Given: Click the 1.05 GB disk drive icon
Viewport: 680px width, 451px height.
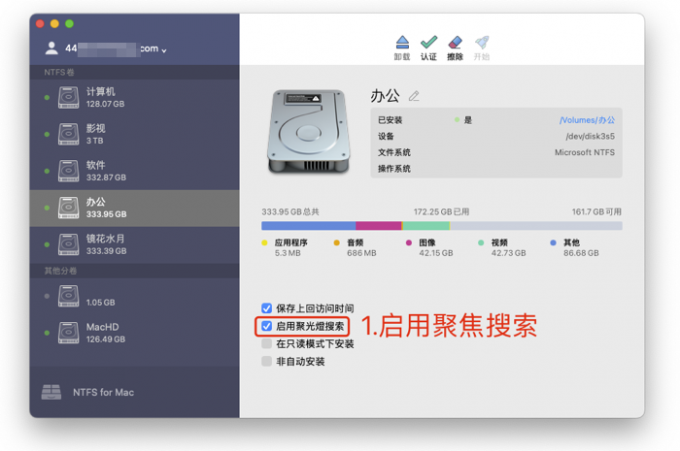Looking at the screenshot, I should point(69,296).
